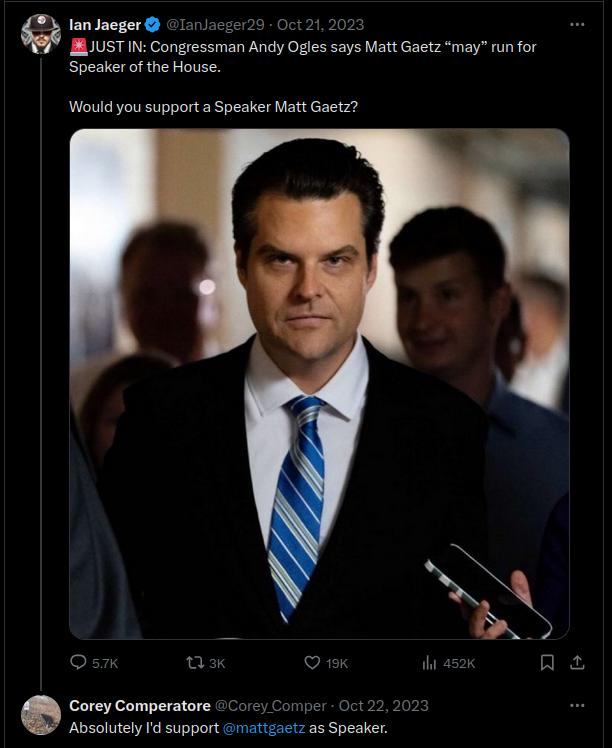Like the tweet with heart icon
Screen dimensions: 612x748
tap(312, 662)
